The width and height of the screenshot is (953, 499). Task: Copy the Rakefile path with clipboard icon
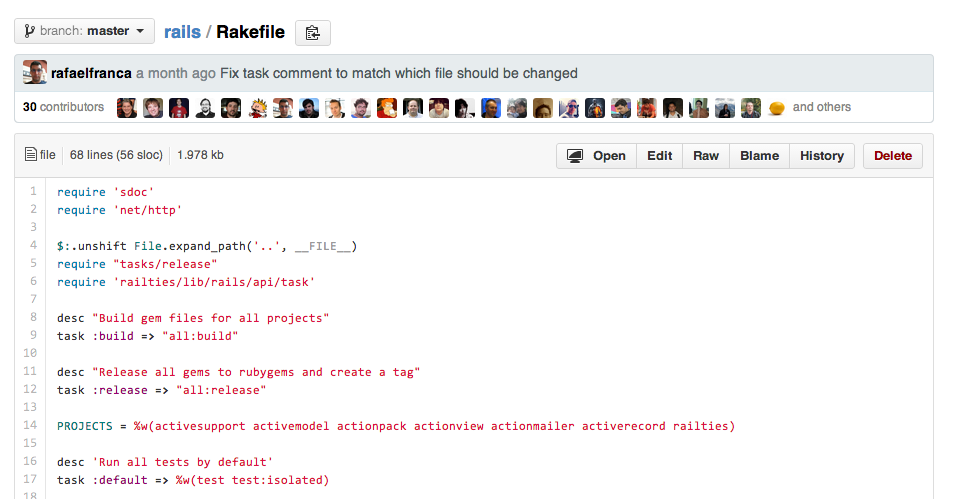pyautogui.click(x=313, y=32)
